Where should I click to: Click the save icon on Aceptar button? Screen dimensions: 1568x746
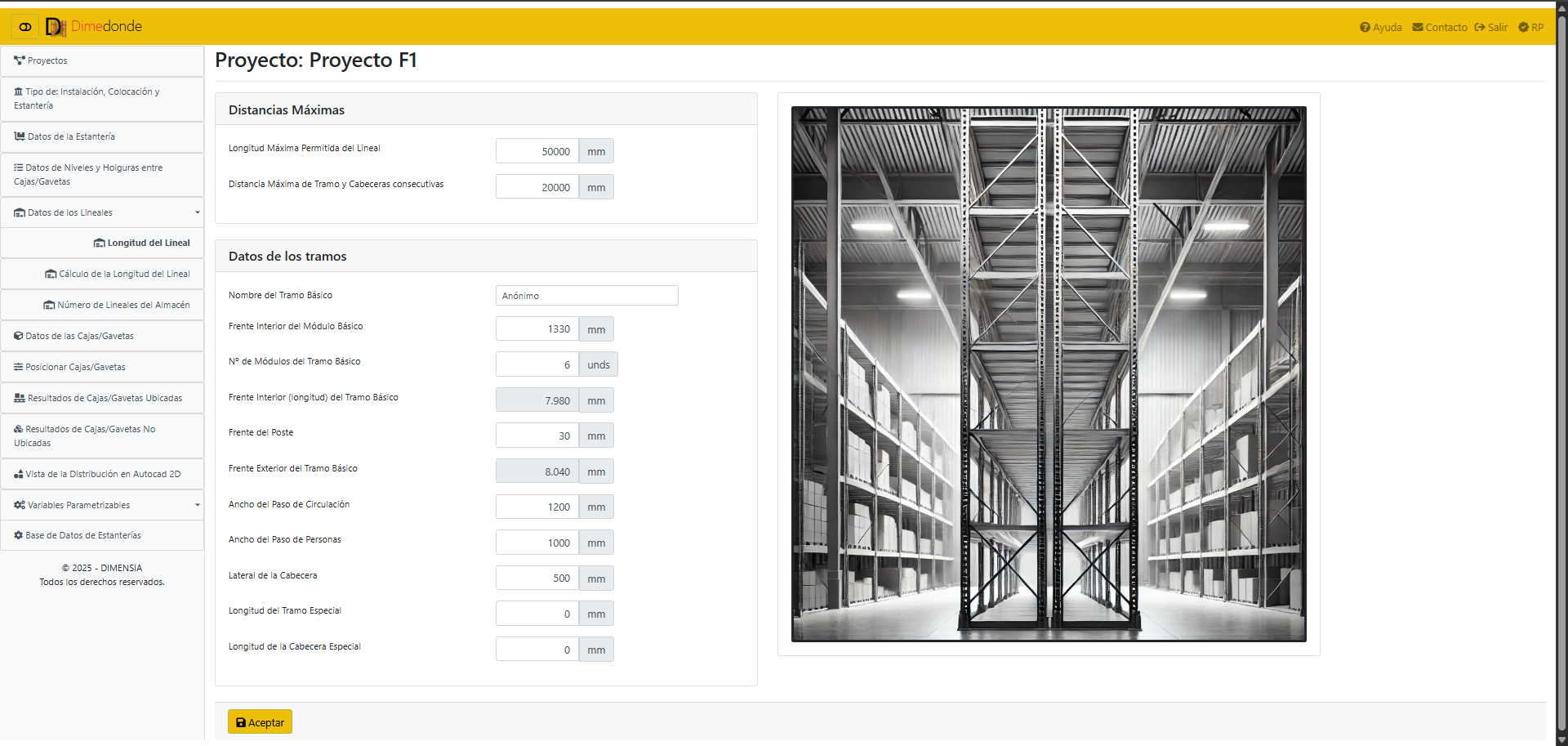pos(241,723)
